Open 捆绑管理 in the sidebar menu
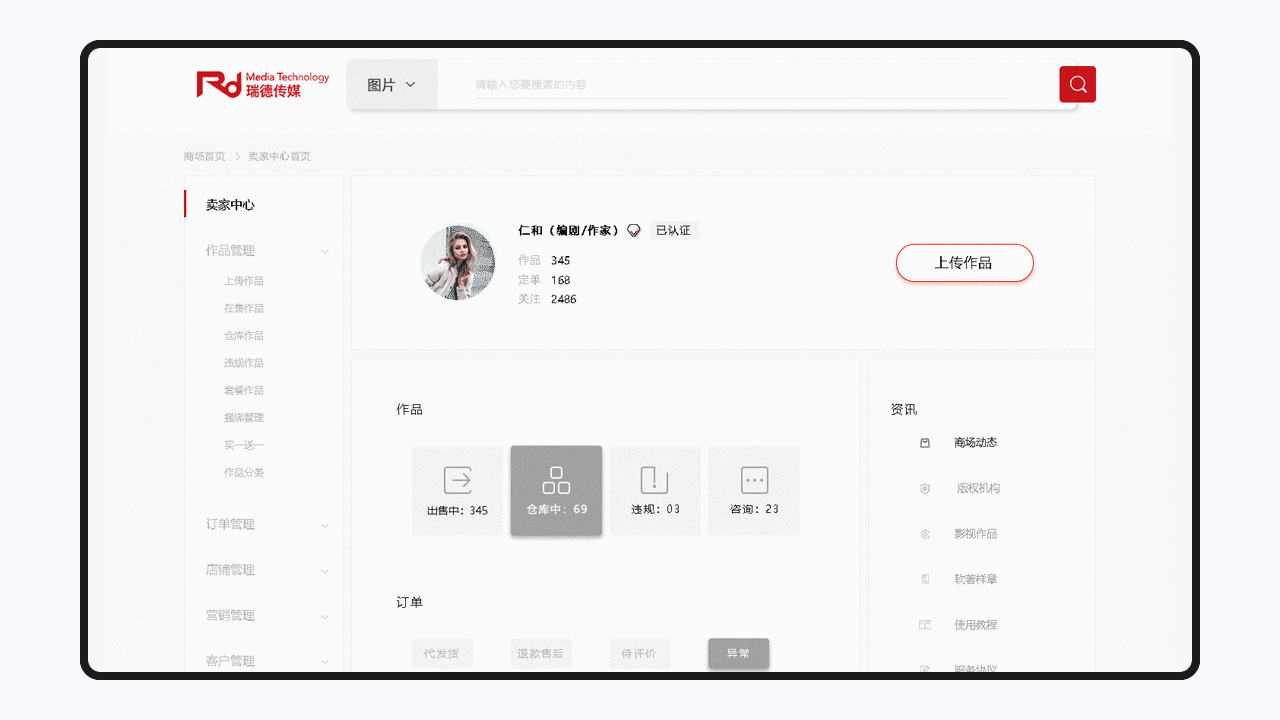The image size is (1280, 720). (x=244, y=418)
